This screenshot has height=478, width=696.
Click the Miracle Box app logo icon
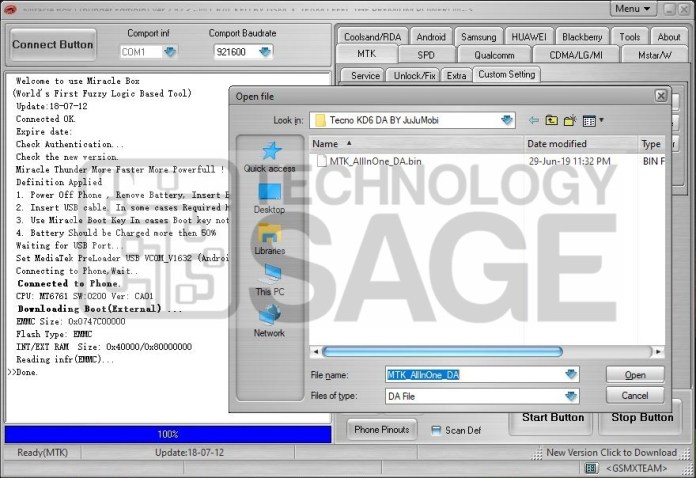(x=10, y=9)
